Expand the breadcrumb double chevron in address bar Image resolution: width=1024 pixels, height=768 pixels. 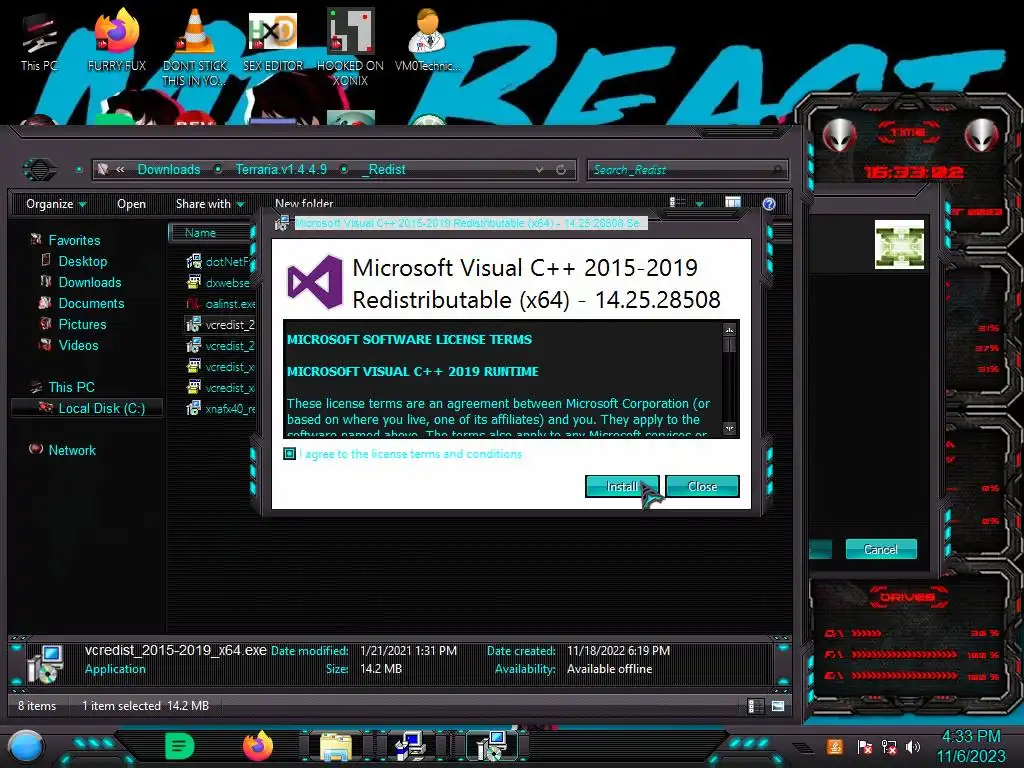click(120, 170)
